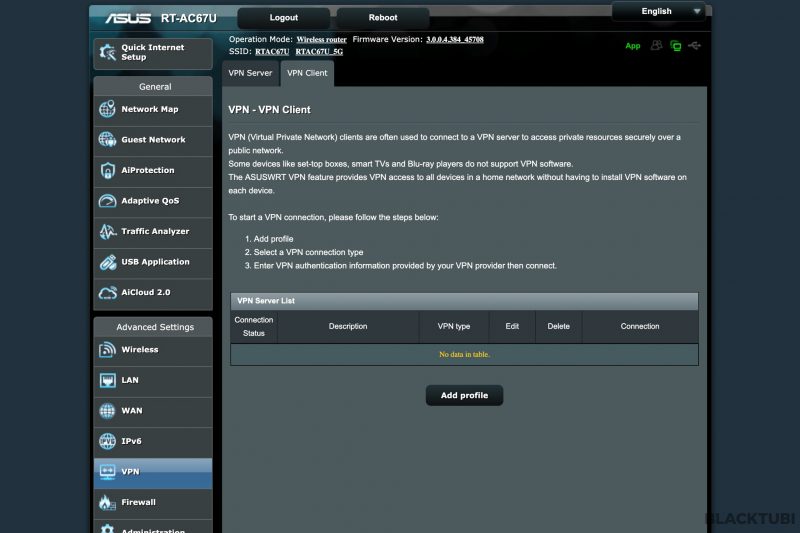Click the AiCloud 2.0 cloud icon
The height and width of the screenshot is (533, 800).
108,292
